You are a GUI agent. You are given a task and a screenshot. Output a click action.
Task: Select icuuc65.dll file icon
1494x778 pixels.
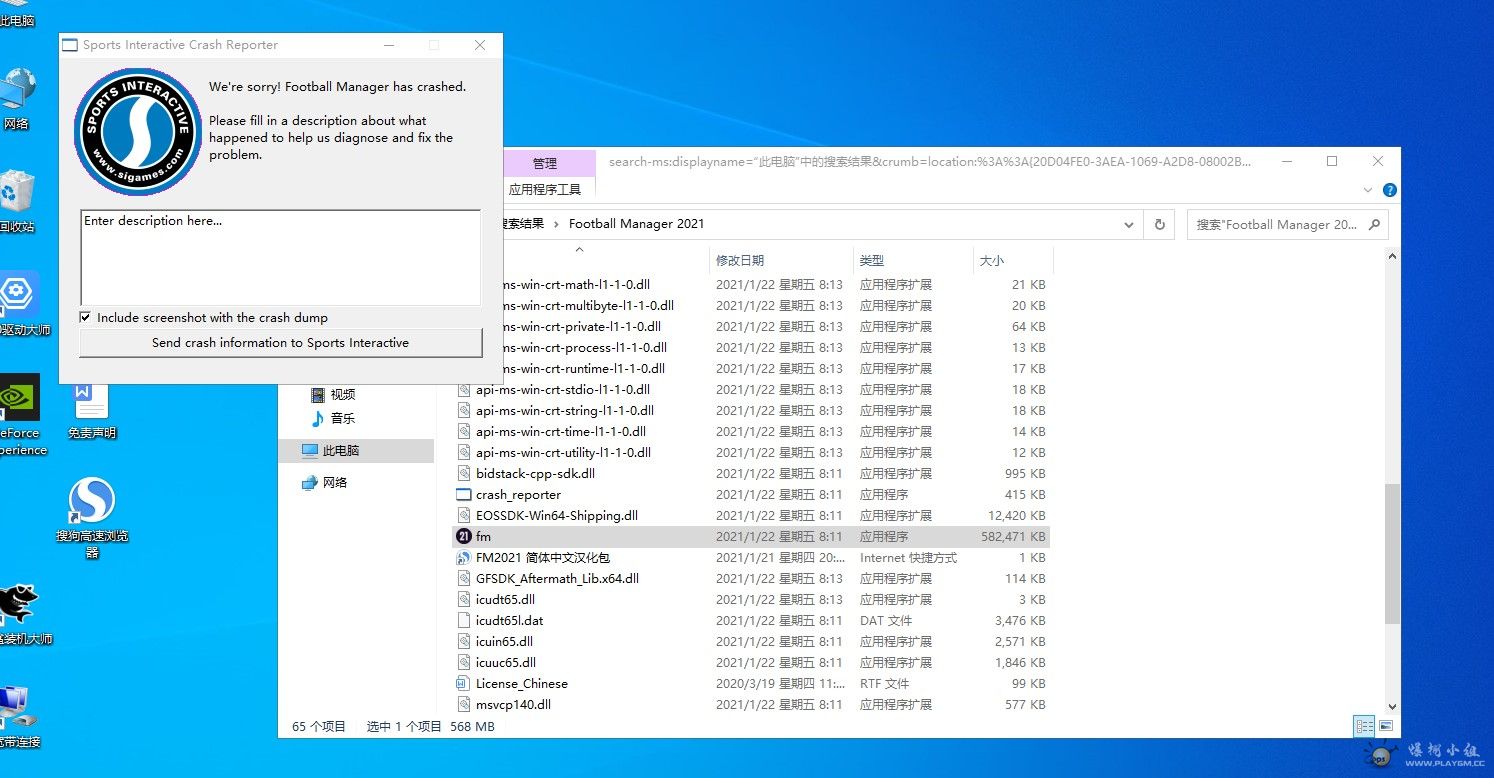[x=463, y=663]
